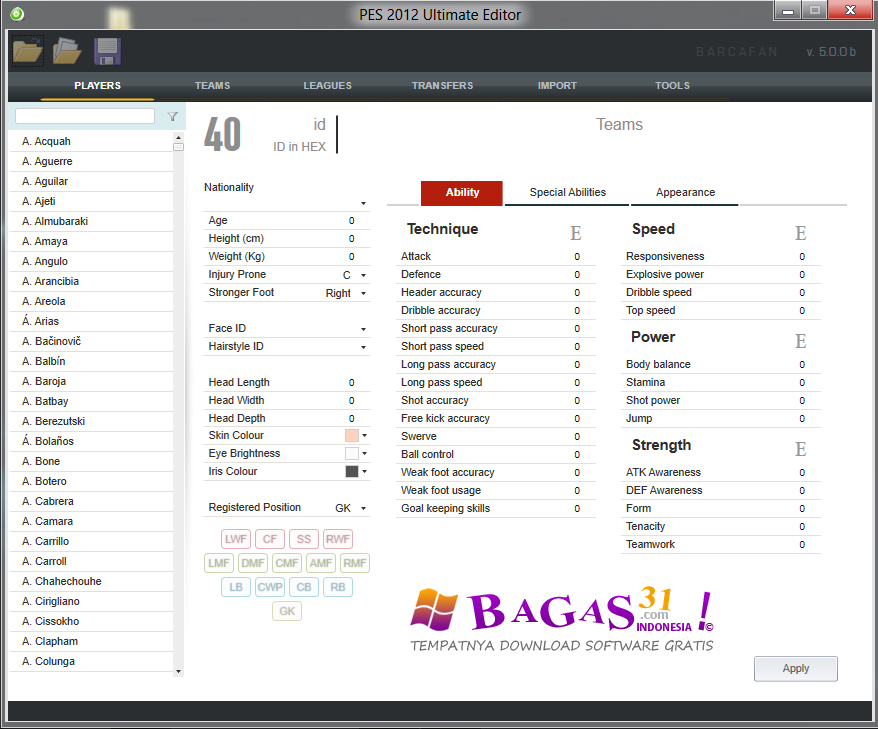The image size is (878, 729).
Task: Select player A. Aguilar in list
Action: click(x=92, y=181)
